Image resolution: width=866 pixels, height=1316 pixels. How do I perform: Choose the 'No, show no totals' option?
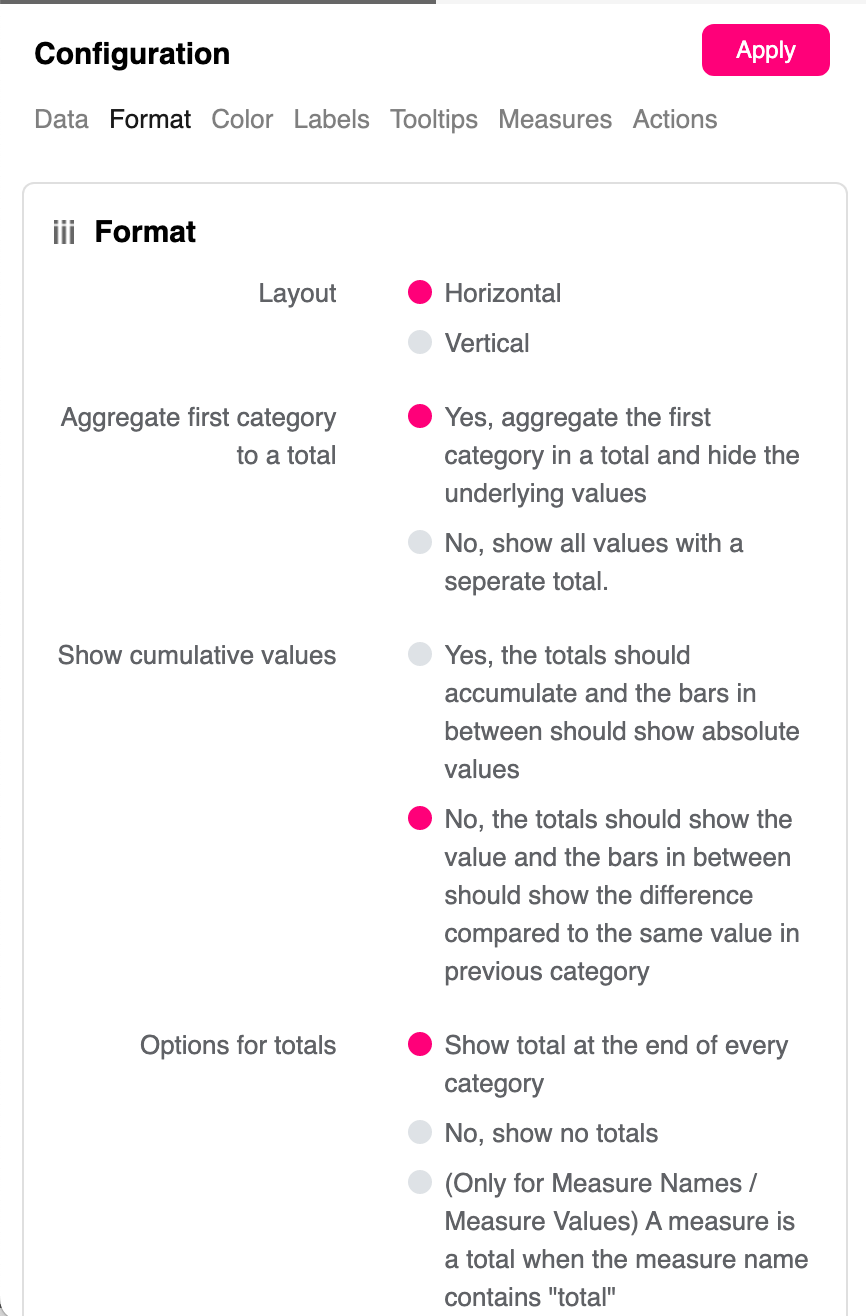pyautogui.click(x=420, y=1133)
